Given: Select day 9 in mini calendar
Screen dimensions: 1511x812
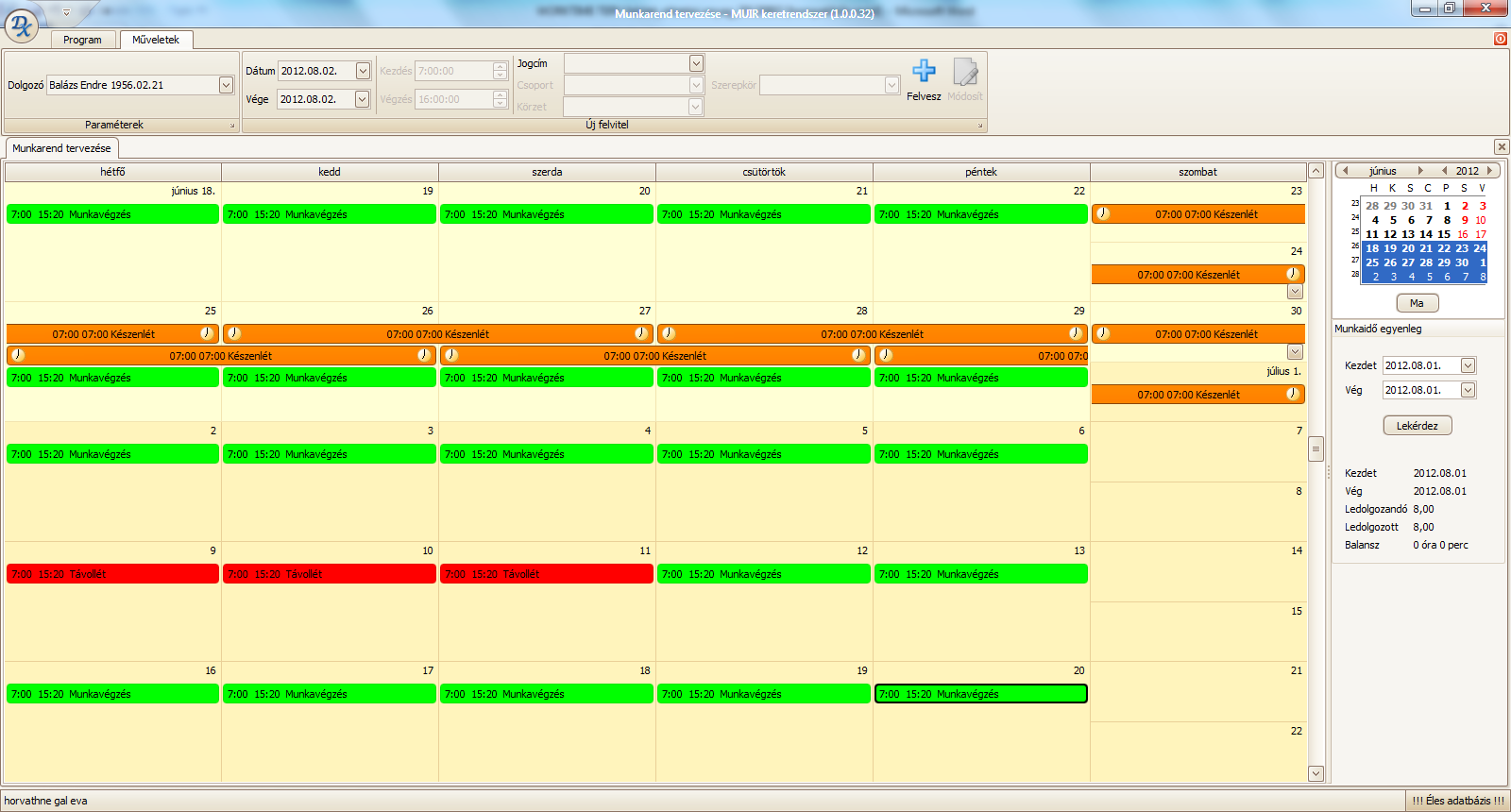Looking at the screenshot, I should click(1465, 220).
